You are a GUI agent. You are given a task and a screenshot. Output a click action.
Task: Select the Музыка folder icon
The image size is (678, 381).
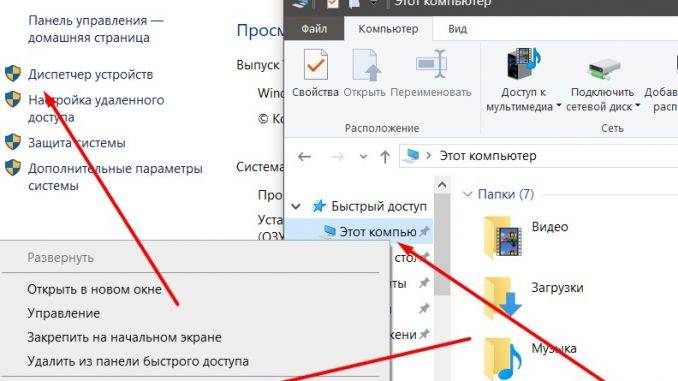[x=502, y=359]
